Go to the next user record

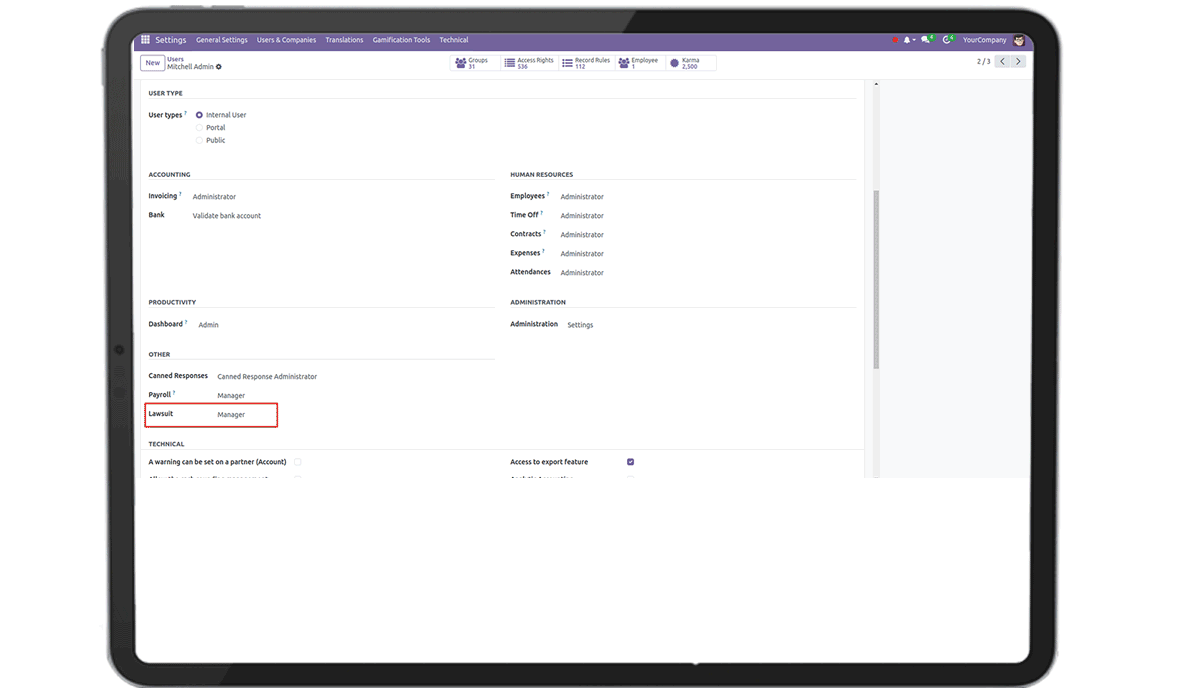pos(1018,62)
